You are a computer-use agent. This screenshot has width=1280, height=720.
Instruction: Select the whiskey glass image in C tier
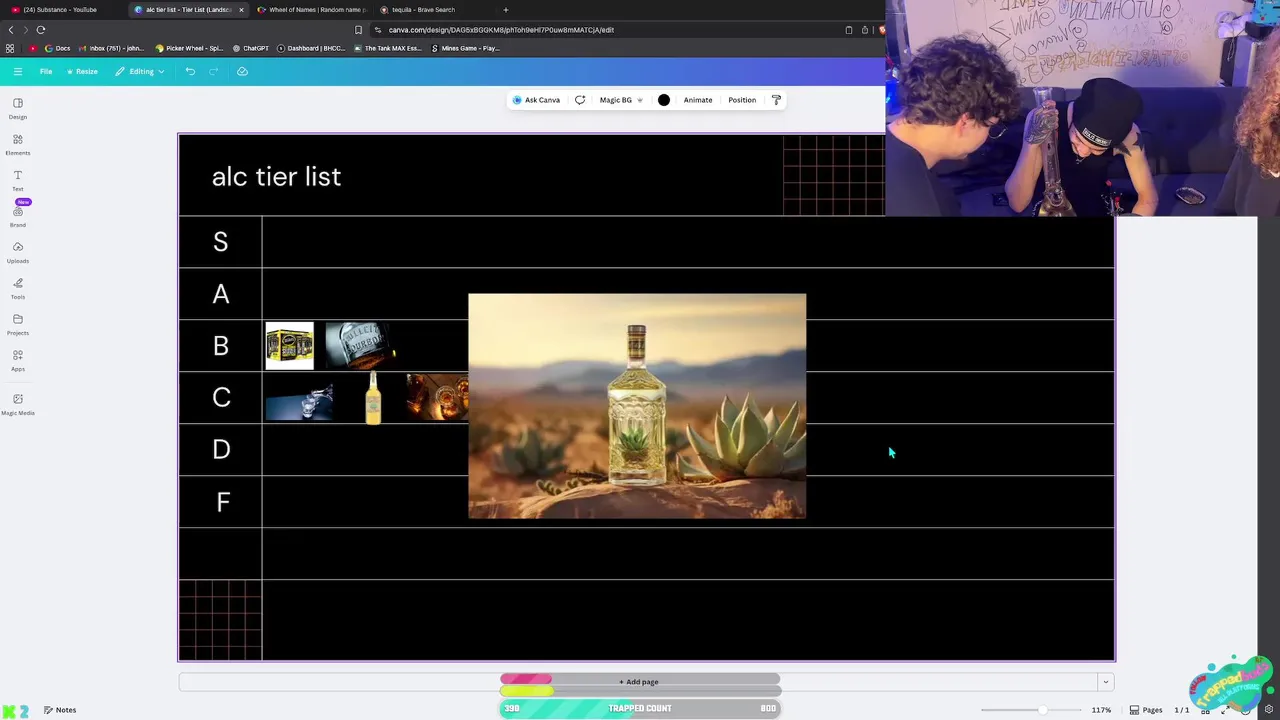(437, 397)
